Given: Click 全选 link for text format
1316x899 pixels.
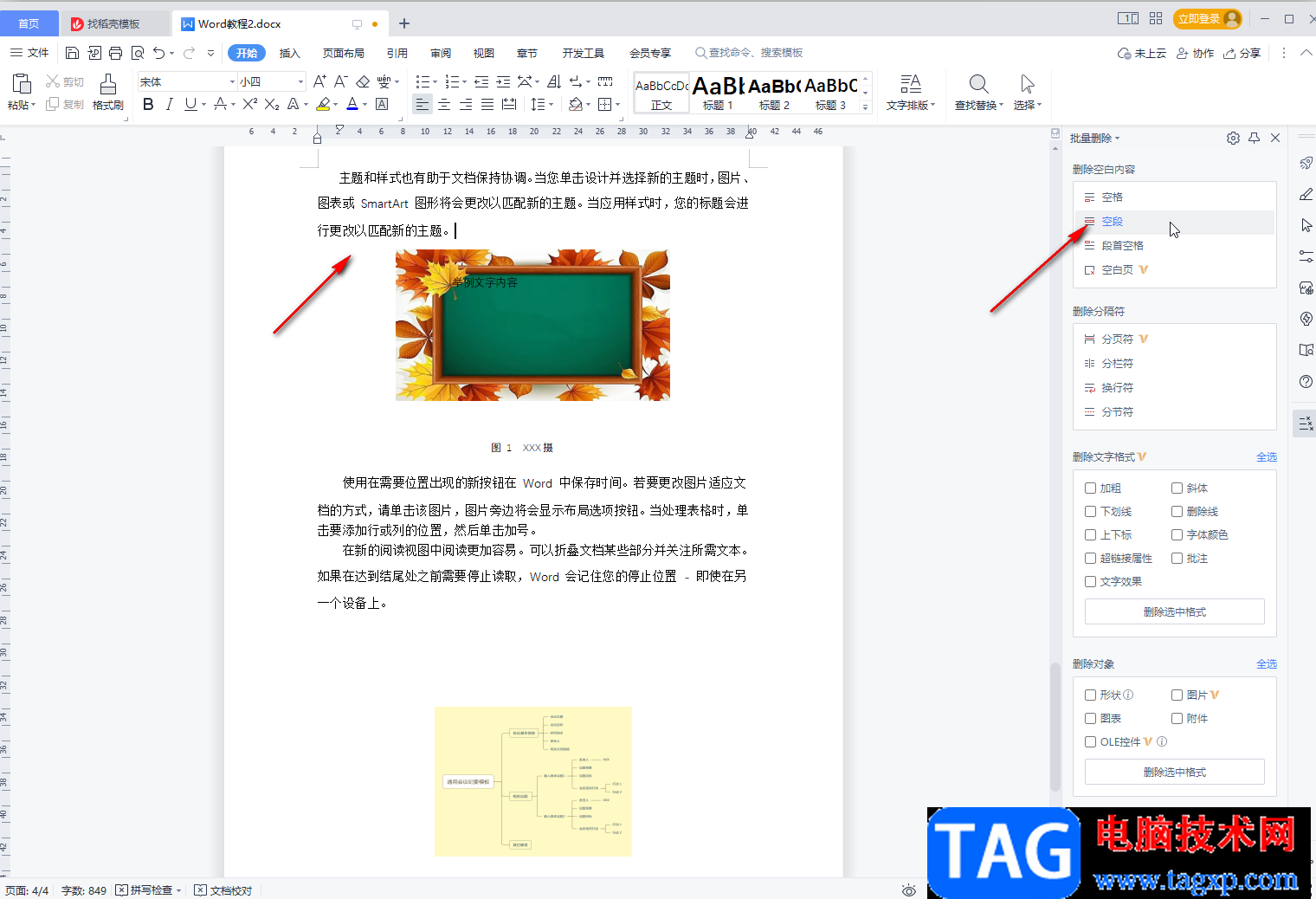Looking at the screenshot, I should pyautogui.click(x=1267, y=456).
